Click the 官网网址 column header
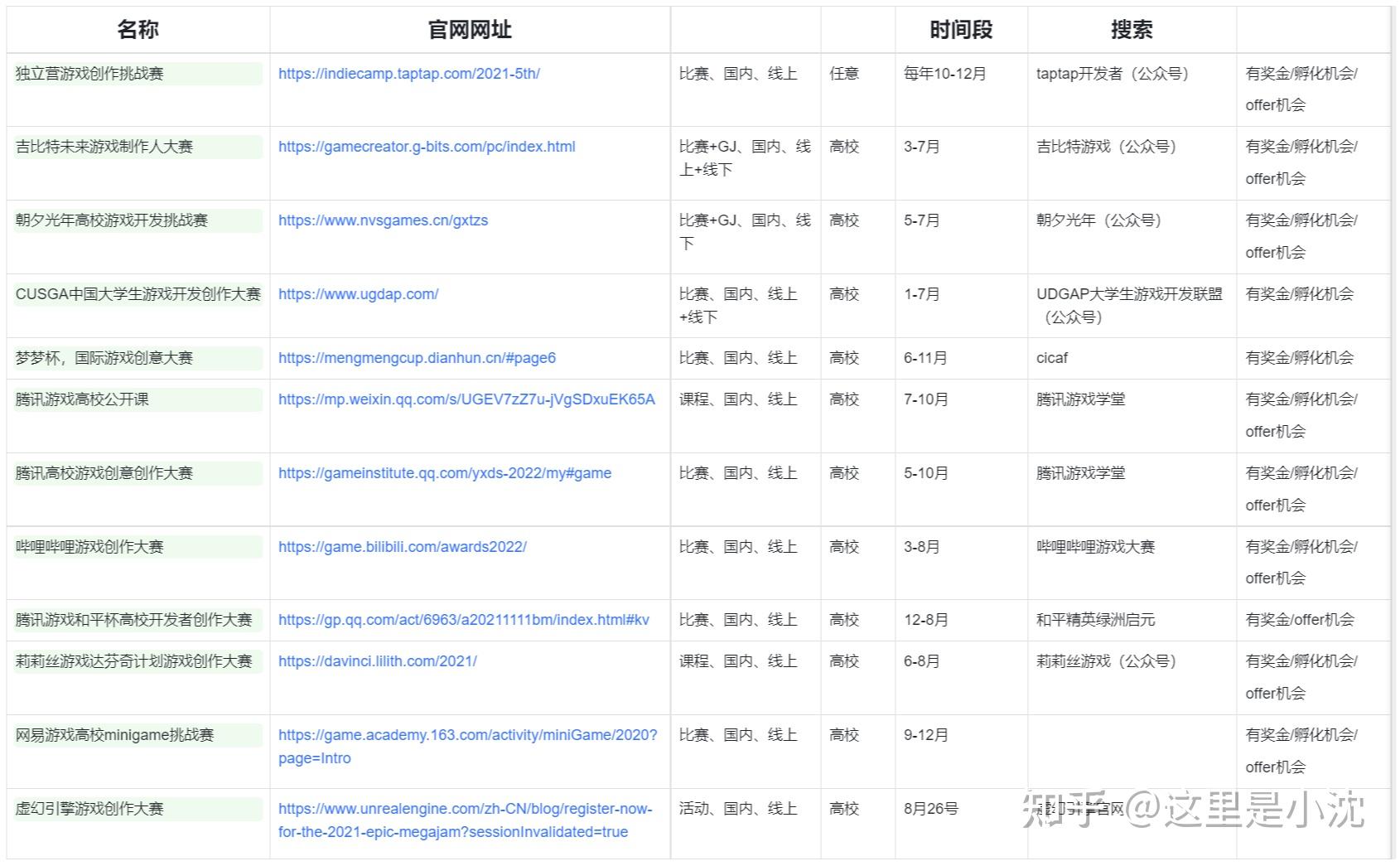This screenshot has height=866, width=1400. coord(470,30)
